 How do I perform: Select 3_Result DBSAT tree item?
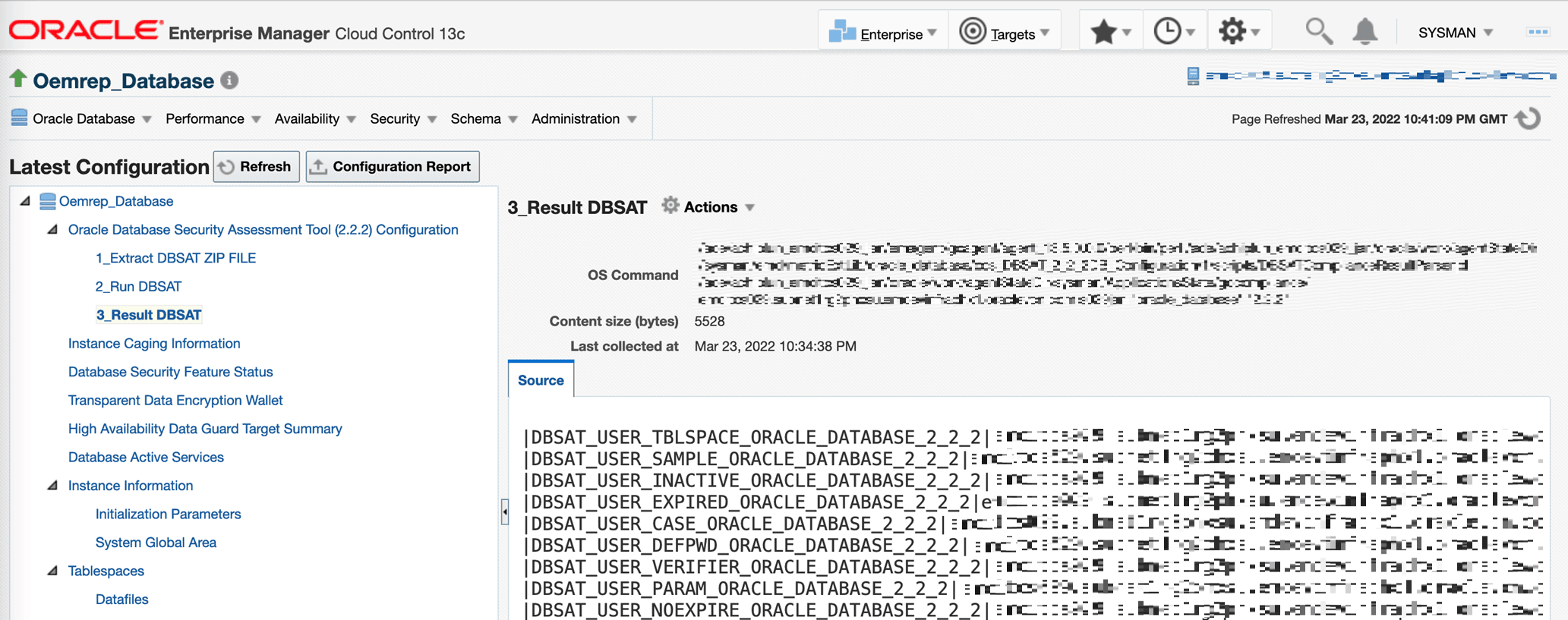click(x=149, y=315)
